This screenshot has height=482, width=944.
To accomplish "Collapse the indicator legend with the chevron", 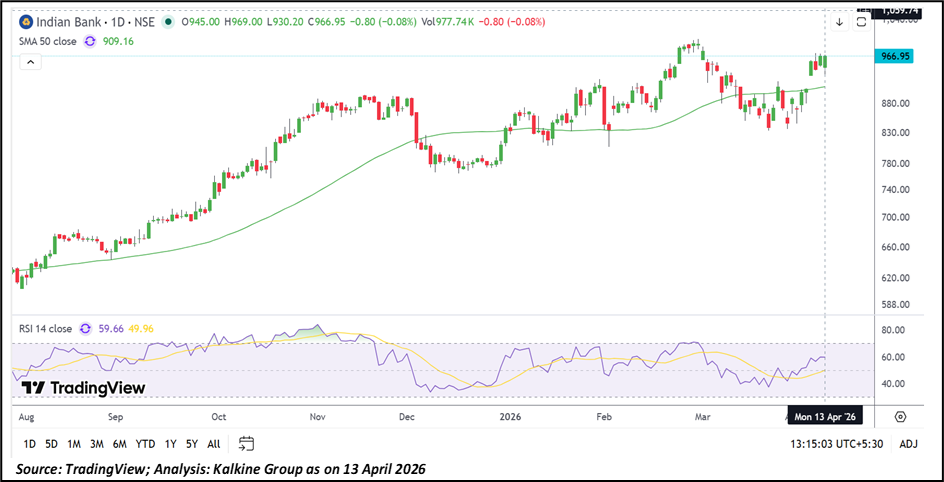I will pyautogui.click(x=29, y=62).
